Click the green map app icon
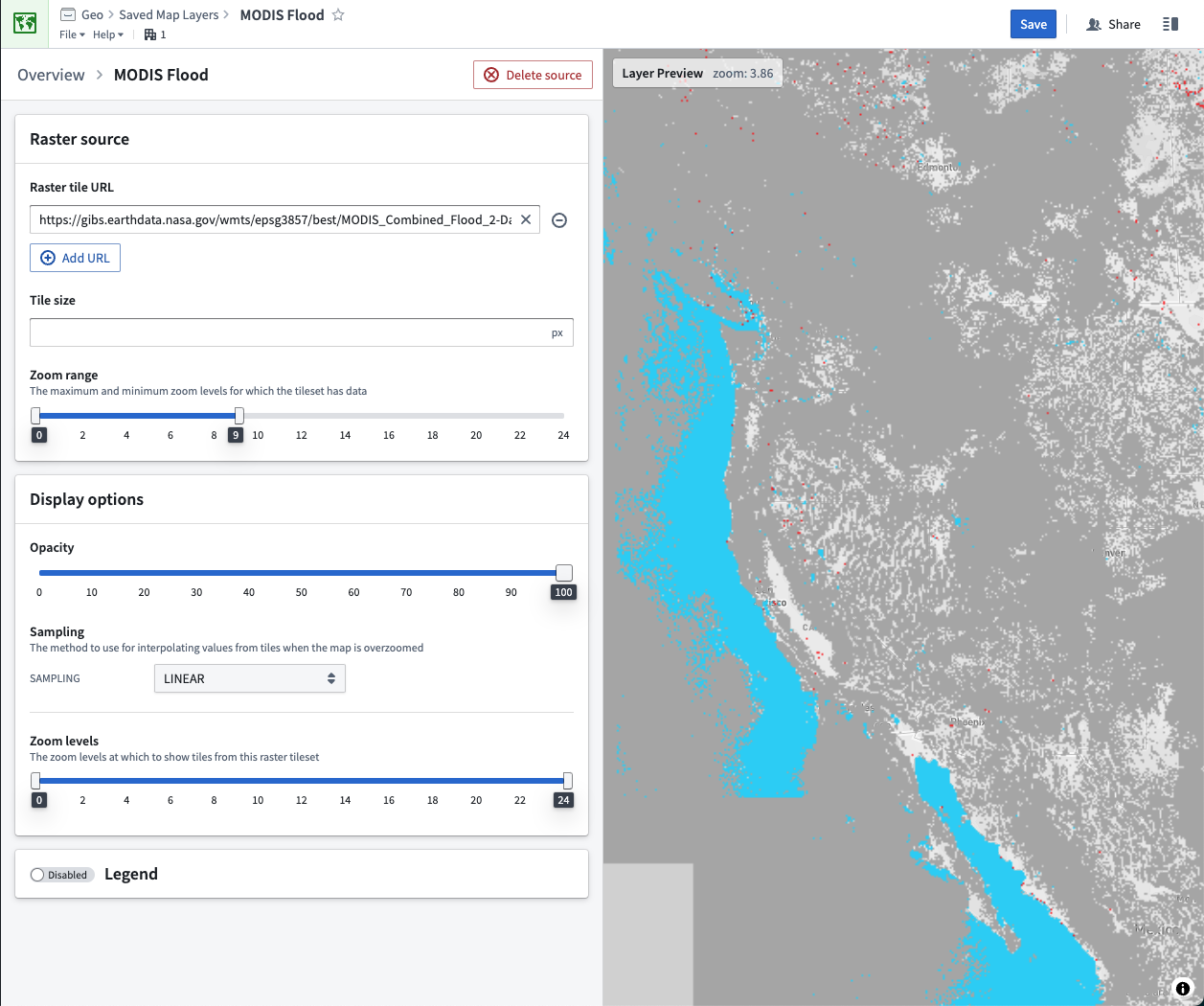 [25, 24]
